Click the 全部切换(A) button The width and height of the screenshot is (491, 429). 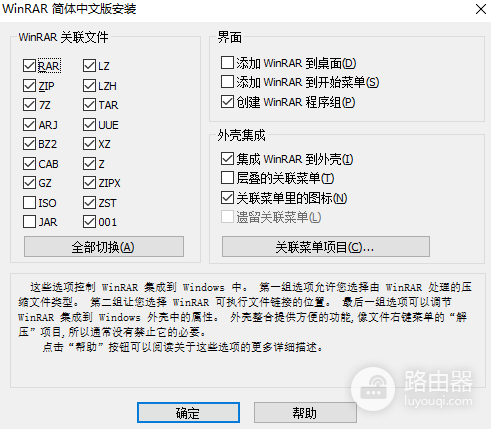[104, 247]
